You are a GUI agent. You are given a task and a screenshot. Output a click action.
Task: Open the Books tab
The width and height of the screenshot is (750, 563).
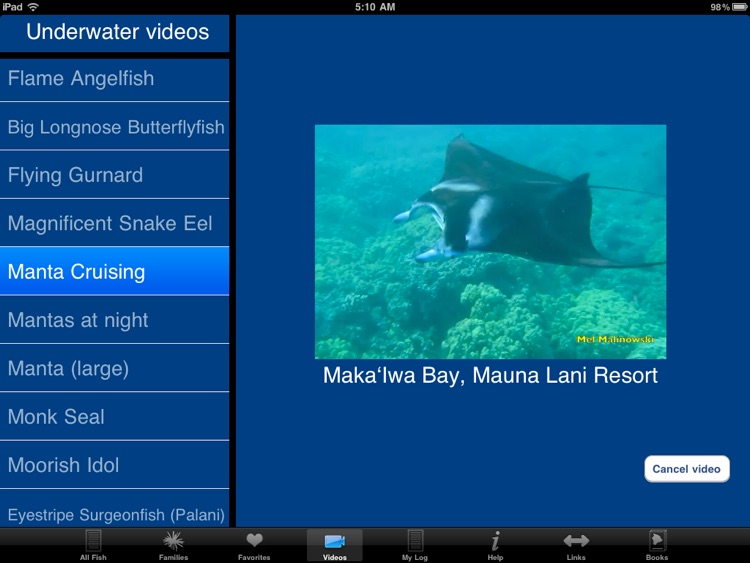[657, 545]
